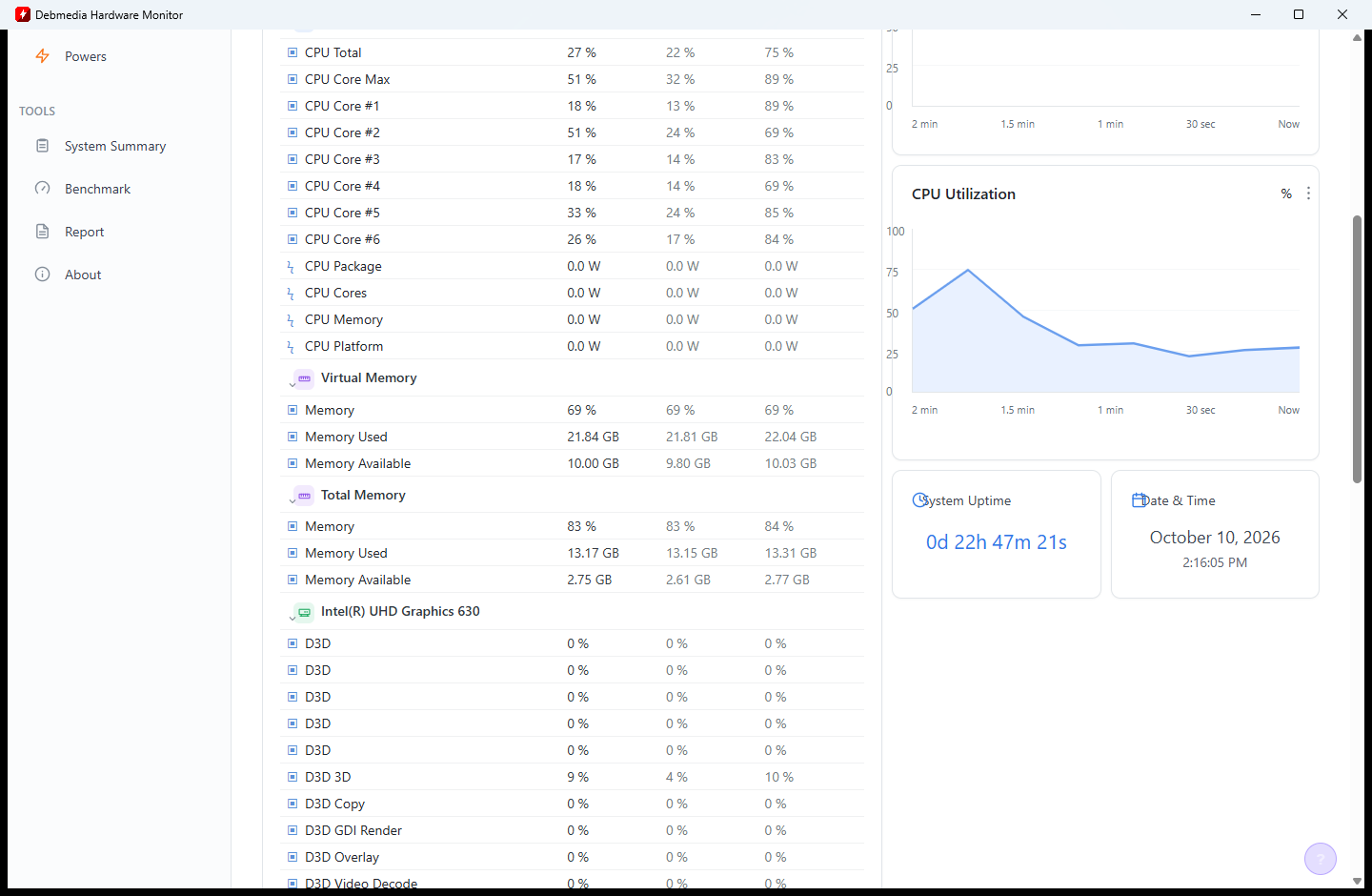This screenshot has width=1372, height=896.
Task: Click the CPU Utilization chart title
Action: pos(963,193)
